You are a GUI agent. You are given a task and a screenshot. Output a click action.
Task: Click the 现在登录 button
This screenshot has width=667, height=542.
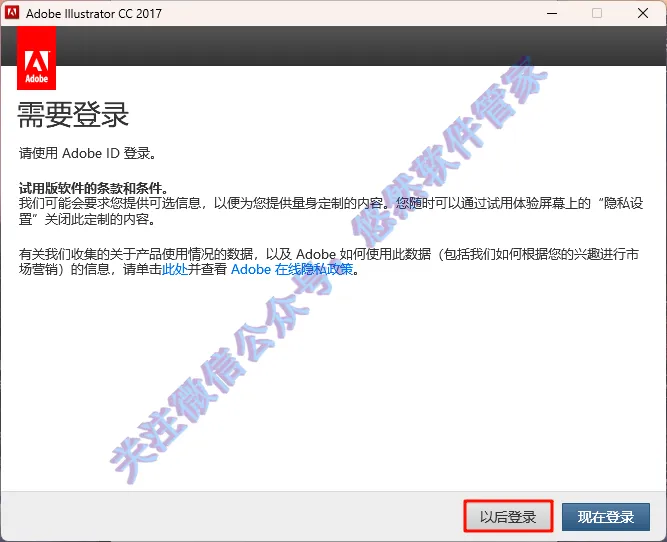606,516
